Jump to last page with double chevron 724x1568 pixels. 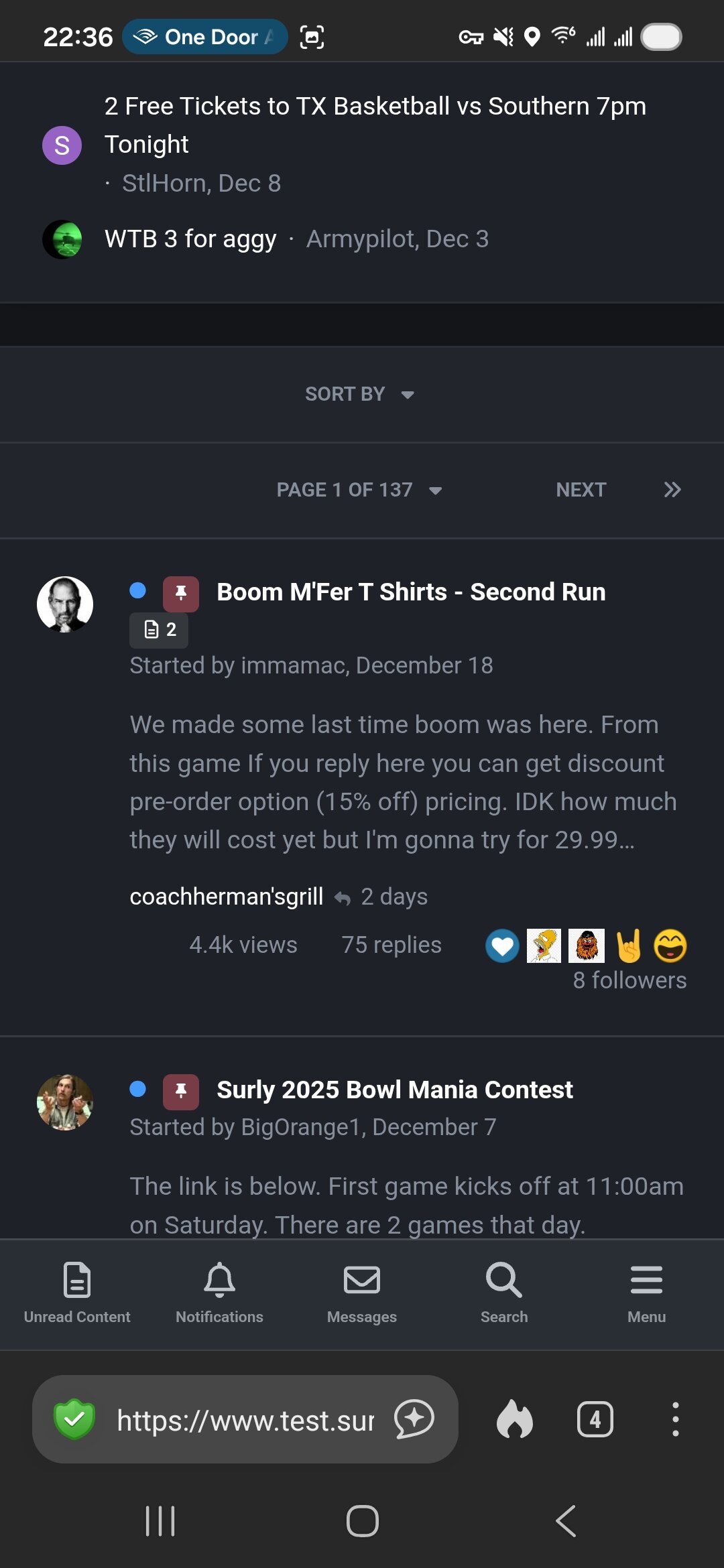coord(672,490)
